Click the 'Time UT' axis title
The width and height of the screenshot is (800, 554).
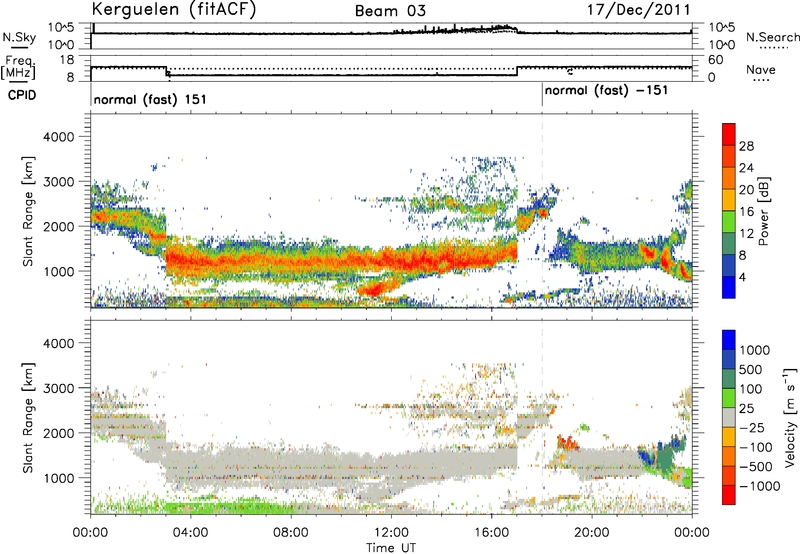pos(391,548)
